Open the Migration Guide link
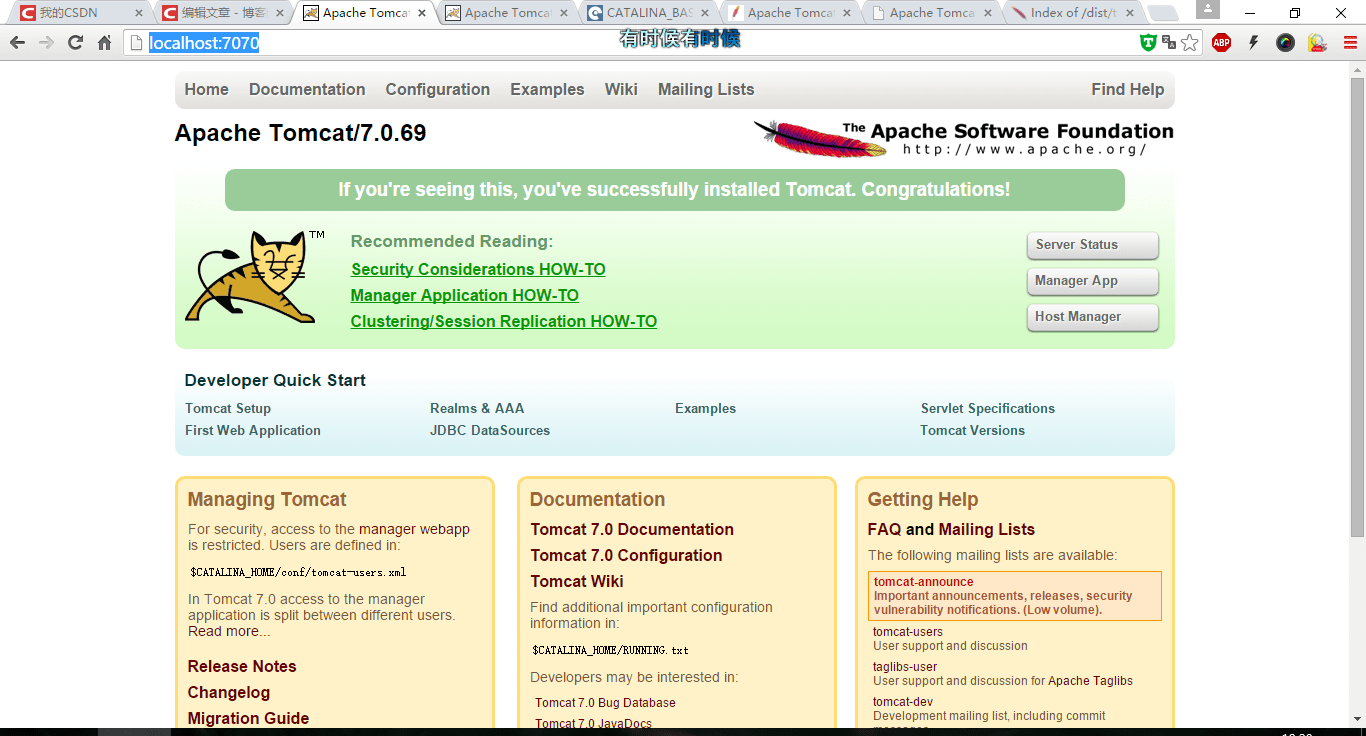Viewport: 1366px width, 736px height. click(248, 718)
